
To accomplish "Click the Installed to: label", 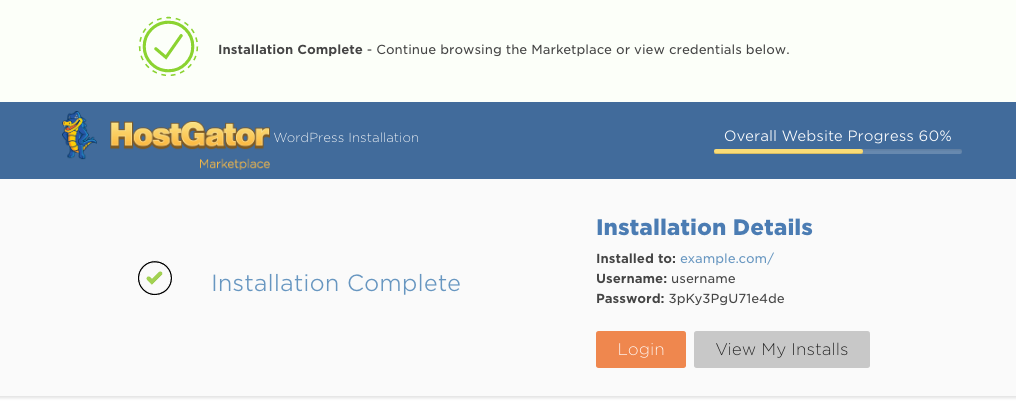I will point(636,259).
